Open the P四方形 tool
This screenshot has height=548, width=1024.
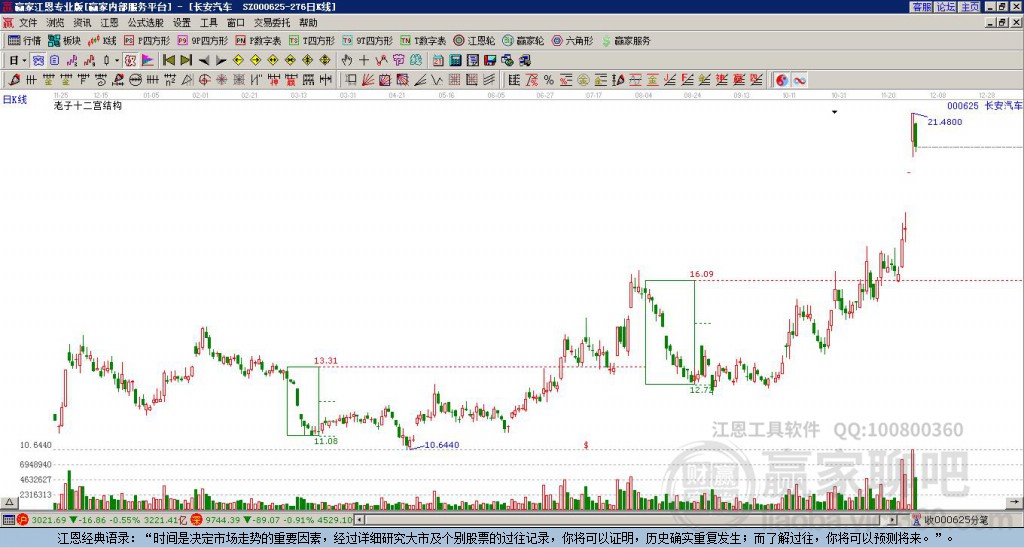tap(147, 40)
